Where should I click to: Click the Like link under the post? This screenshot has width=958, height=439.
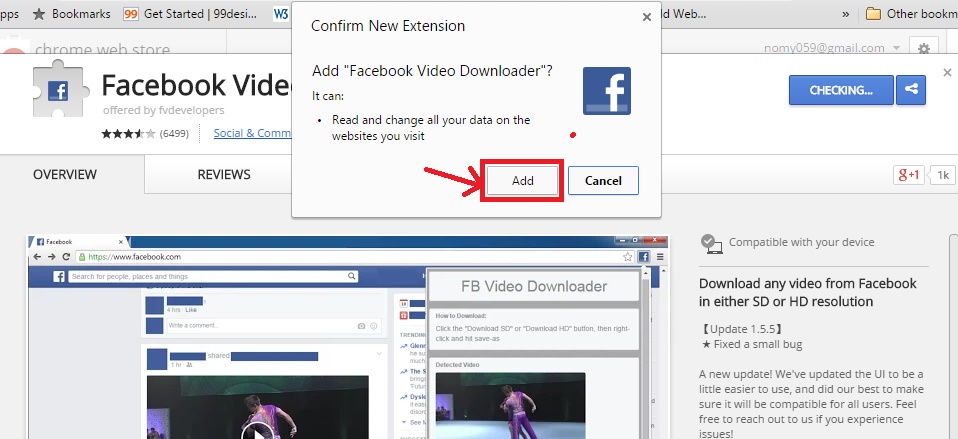point(191,310)
